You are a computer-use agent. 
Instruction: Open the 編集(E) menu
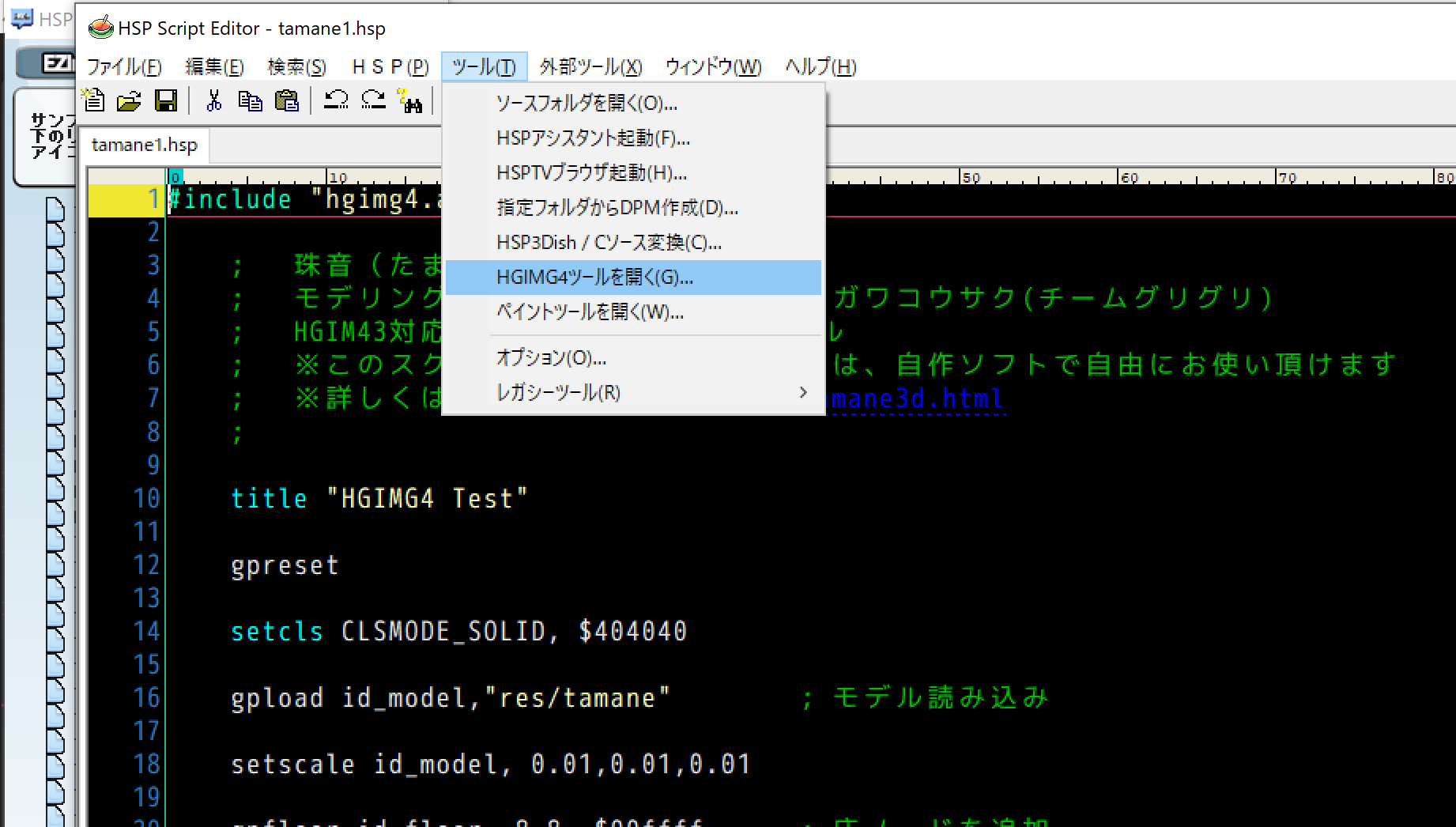tap(214, 67)
